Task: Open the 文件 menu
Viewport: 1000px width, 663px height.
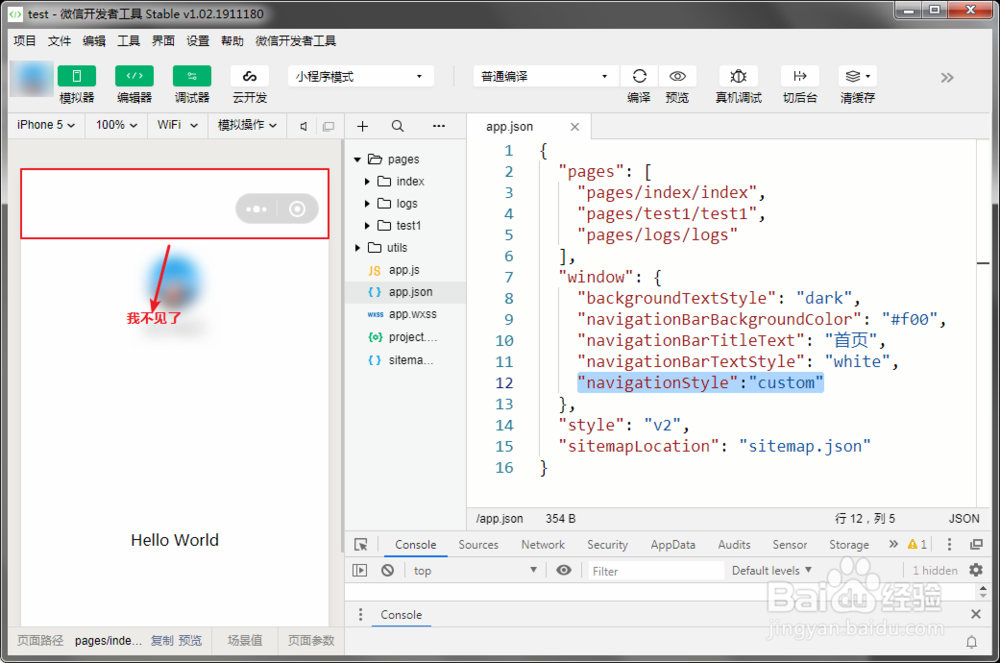Action: coord(59,41)
